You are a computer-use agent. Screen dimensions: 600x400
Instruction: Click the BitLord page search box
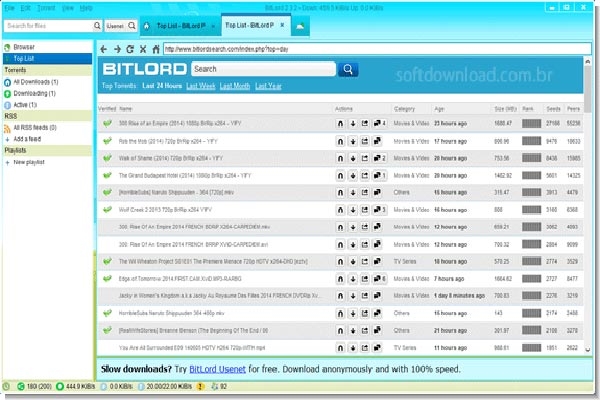pos(263,69)
